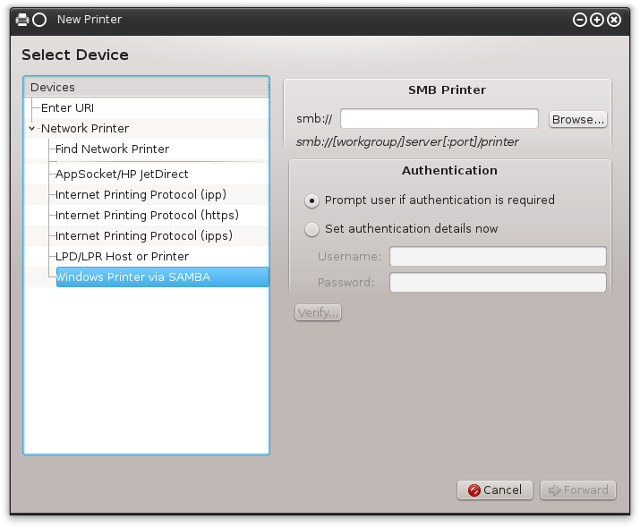Viewport: 640px width, 528px height.
Task: Click the Verify button
Action: [x=318, y=313]
